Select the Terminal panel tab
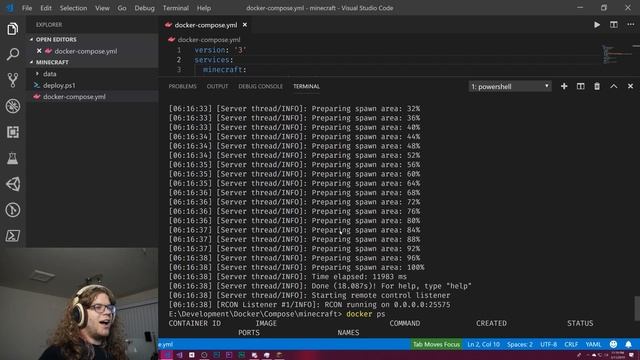The width and height of the screenshot is (640, 360). [x=306, y=86]
